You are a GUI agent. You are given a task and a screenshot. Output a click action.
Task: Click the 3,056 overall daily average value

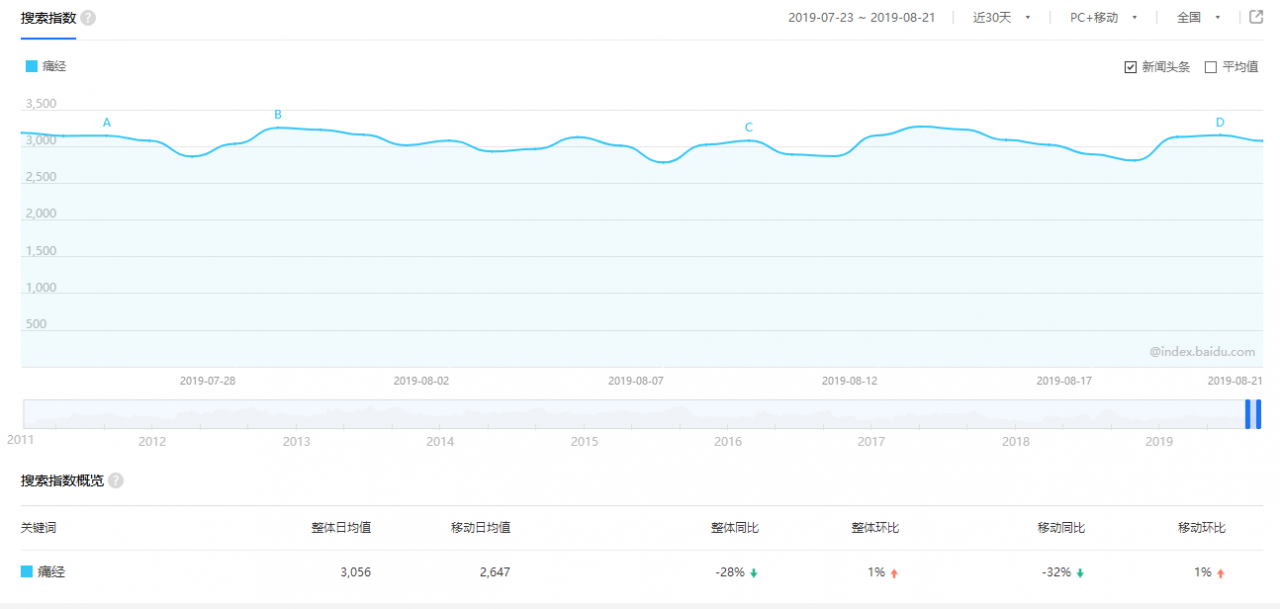click(x=355, y=572)
